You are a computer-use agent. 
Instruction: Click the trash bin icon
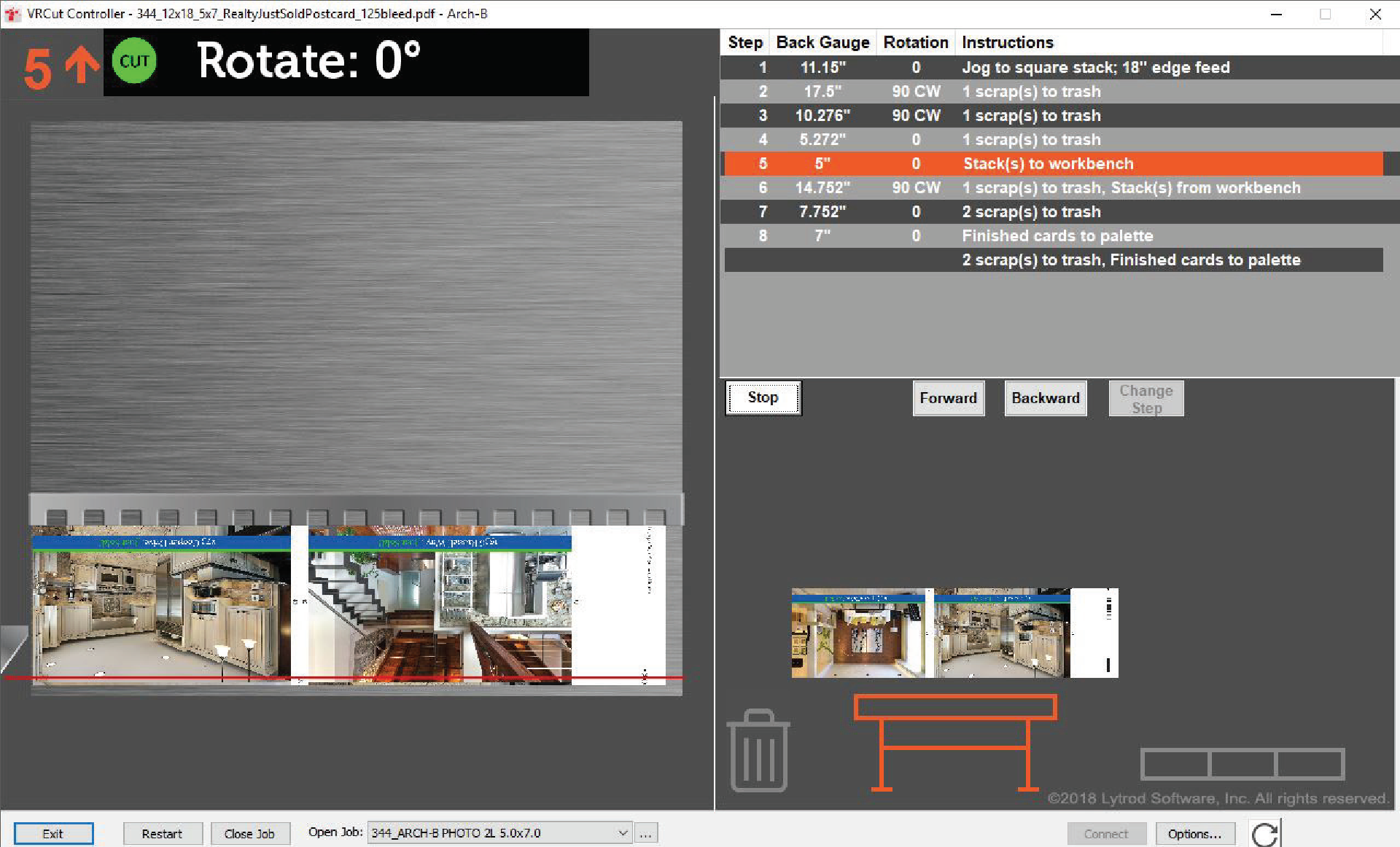[758, 751]
